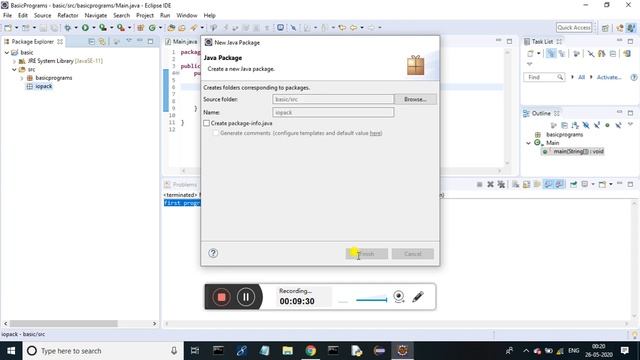Toggle Hide Static Members in Outline

pyautogui.click(x=597, y=125)
